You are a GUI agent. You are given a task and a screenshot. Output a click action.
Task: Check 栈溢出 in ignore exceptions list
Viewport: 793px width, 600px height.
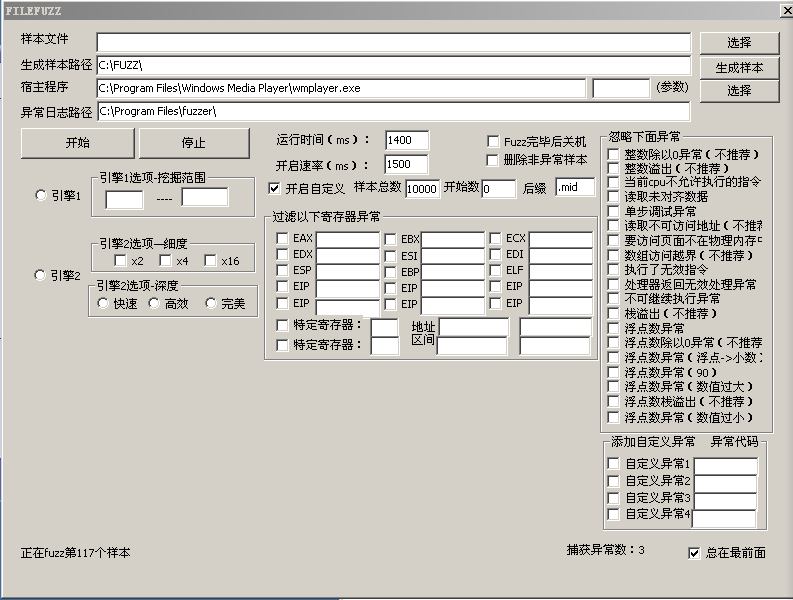(x=613, y=314)
